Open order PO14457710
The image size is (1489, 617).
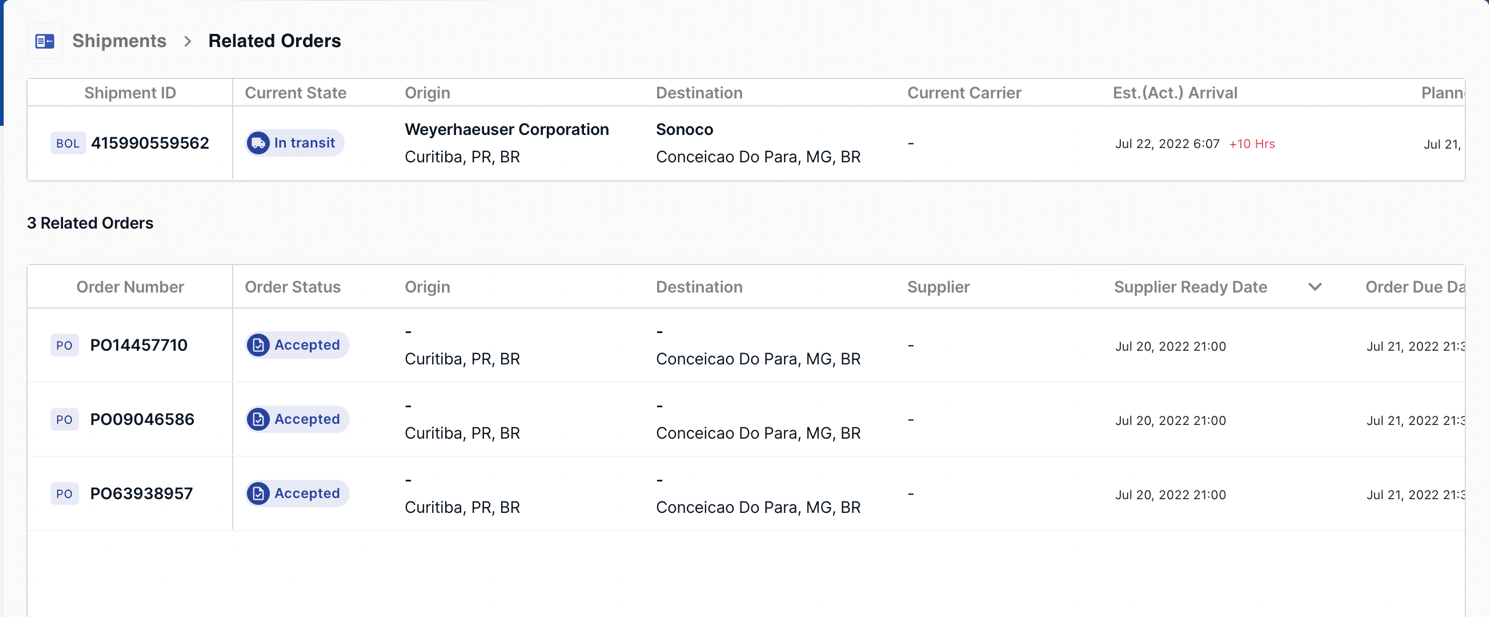[x=139, y=345]
